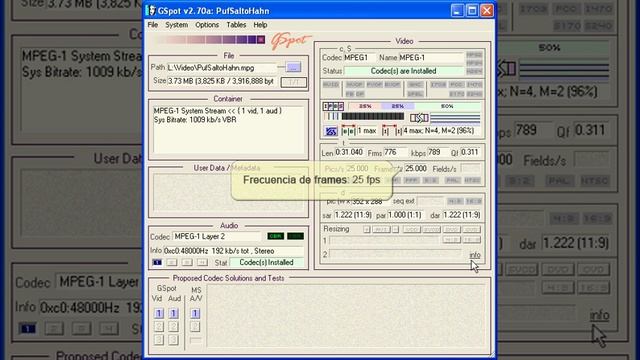Click the dark indicator right of CBR
Screen dimensions: 640x360
click(x=295, y=236)
